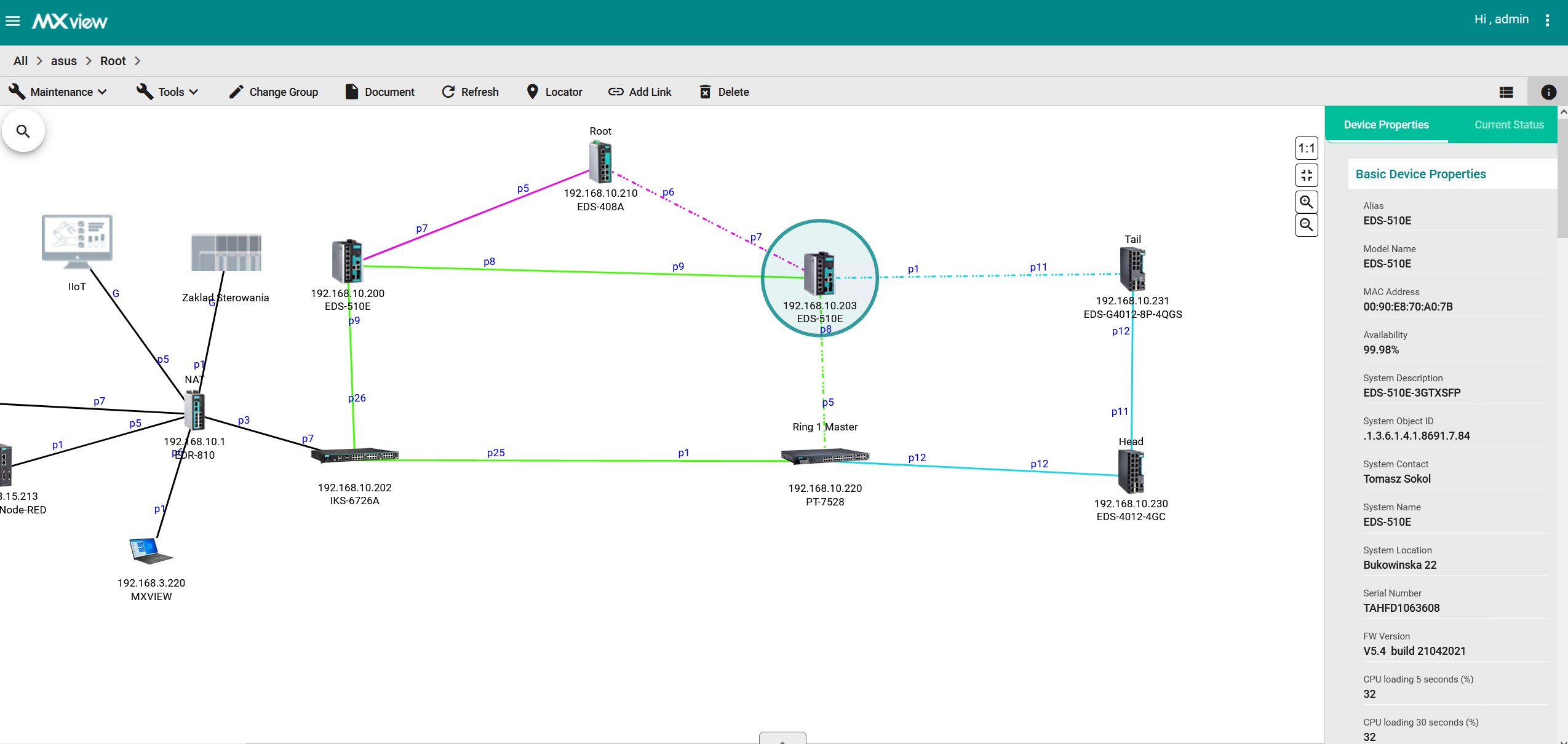
Task: Click the MXview logo
Action: (x=70, y=22)
